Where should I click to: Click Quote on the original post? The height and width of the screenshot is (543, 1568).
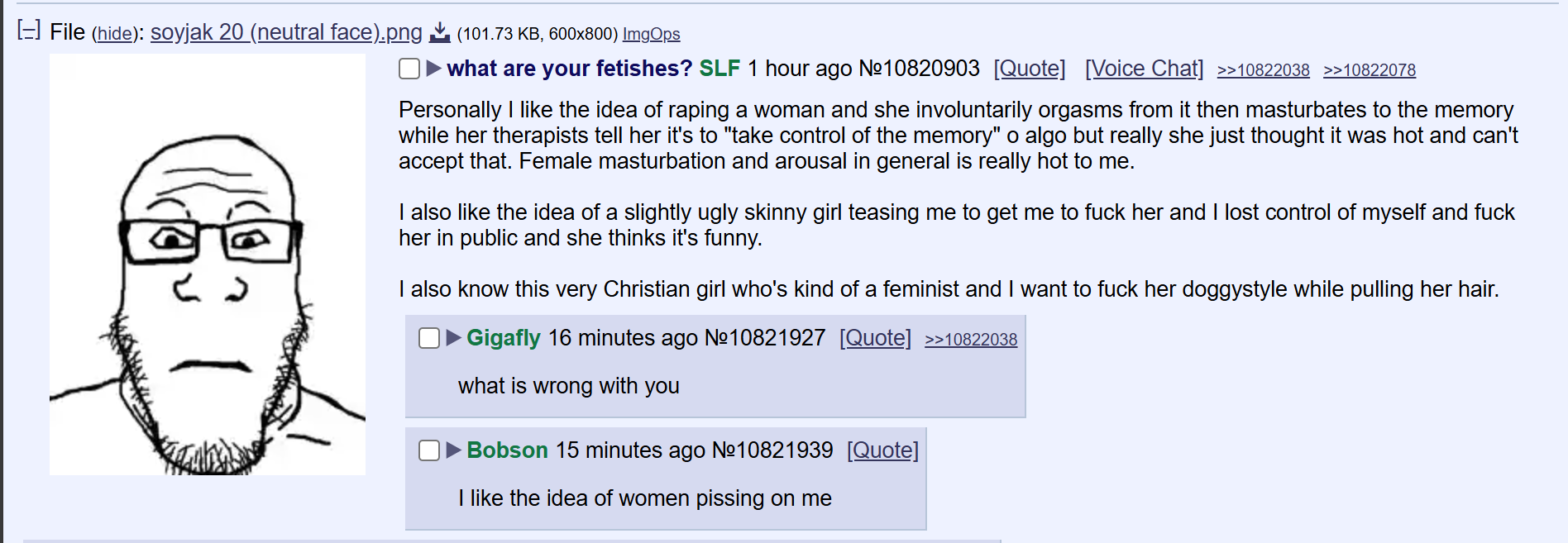click(x=1030, y=69)
